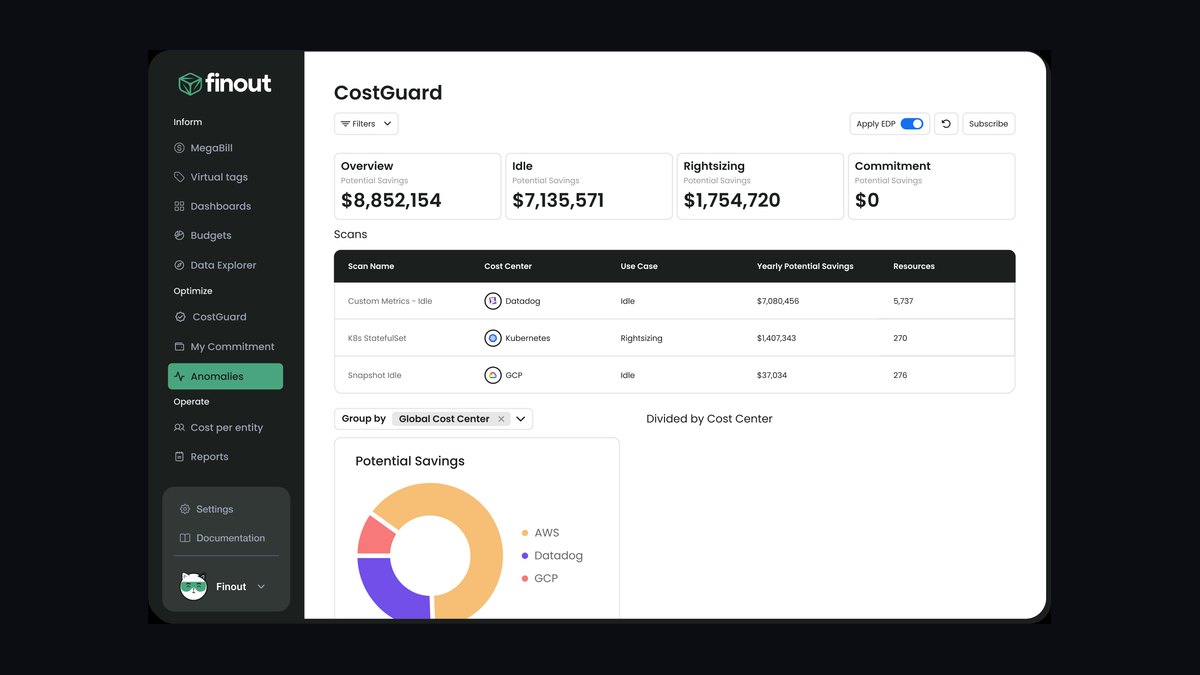This screenshot has height=675, width=1200.
Task: Remove the Global Cost Center chip via x
Action: pos(501,419)
